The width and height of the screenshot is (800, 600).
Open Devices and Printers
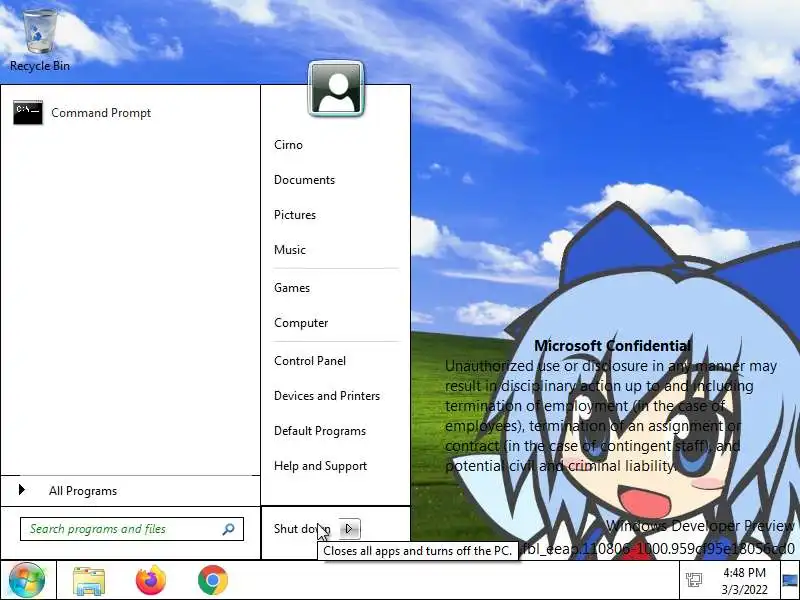(327, 396)
